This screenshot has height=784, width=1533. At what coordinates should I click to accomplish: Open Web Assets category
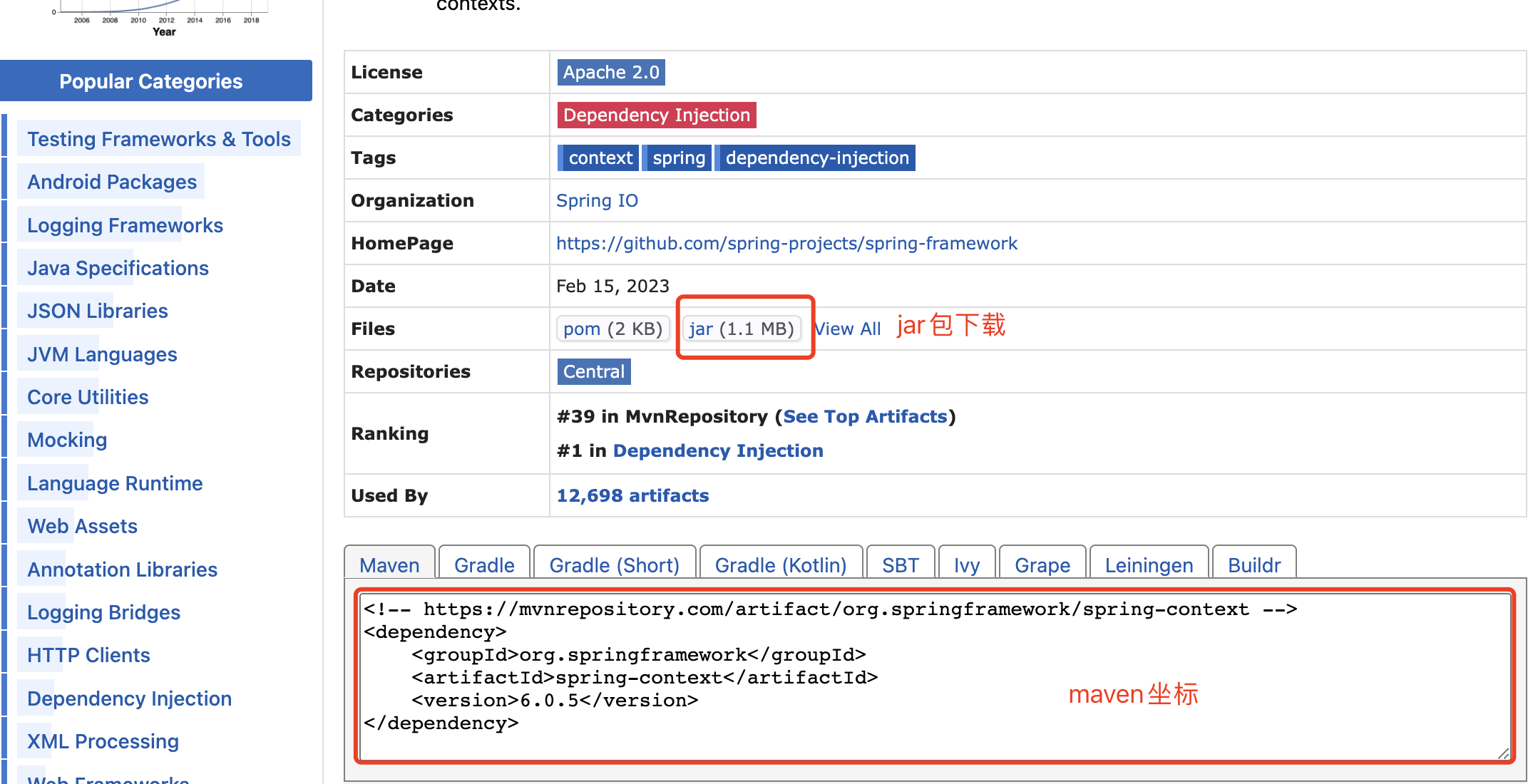point(82,526)
